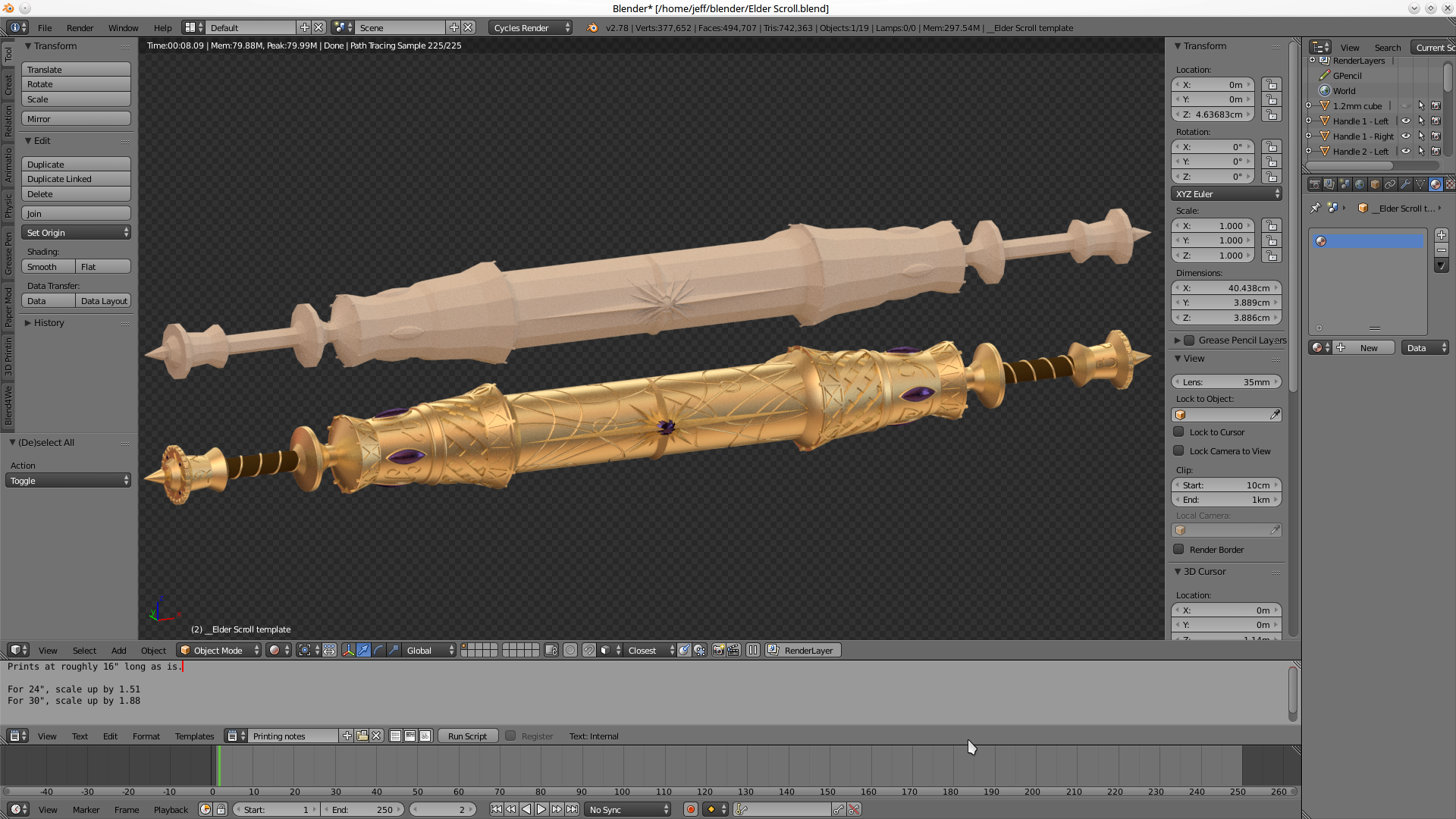Open the Closest snap target dropdown
The height and width of the screenshot is (819, 1456).
click(650, 650)
